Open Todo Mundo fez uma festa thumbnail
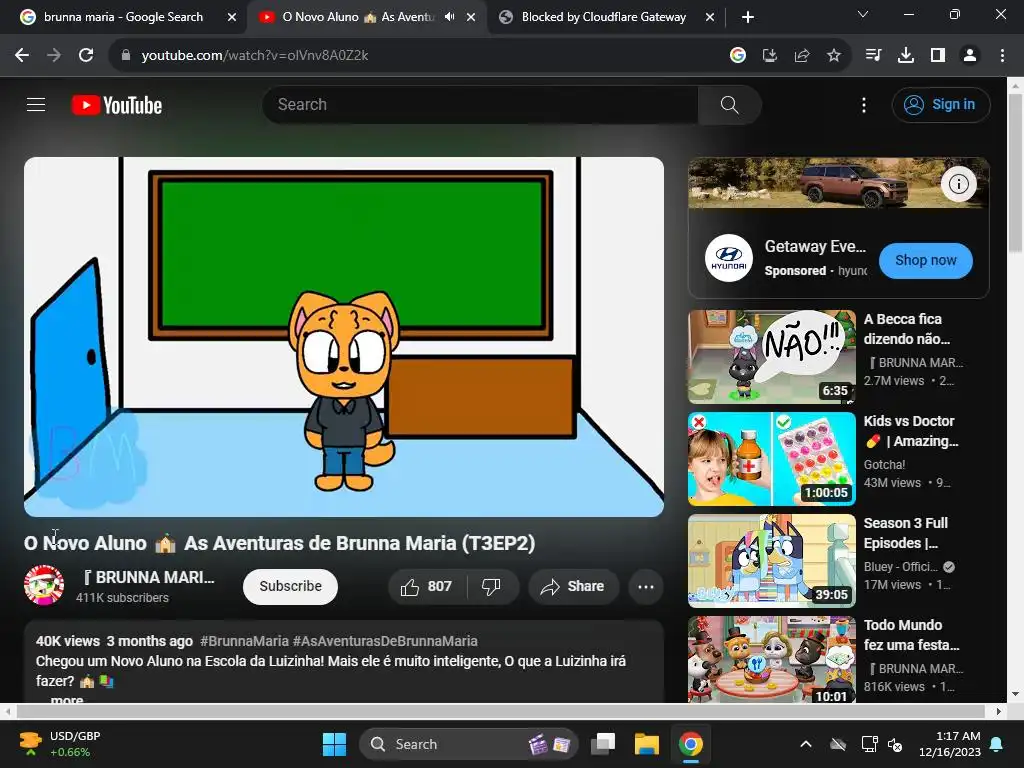1024x768 pixels. (x=771, y=660)
